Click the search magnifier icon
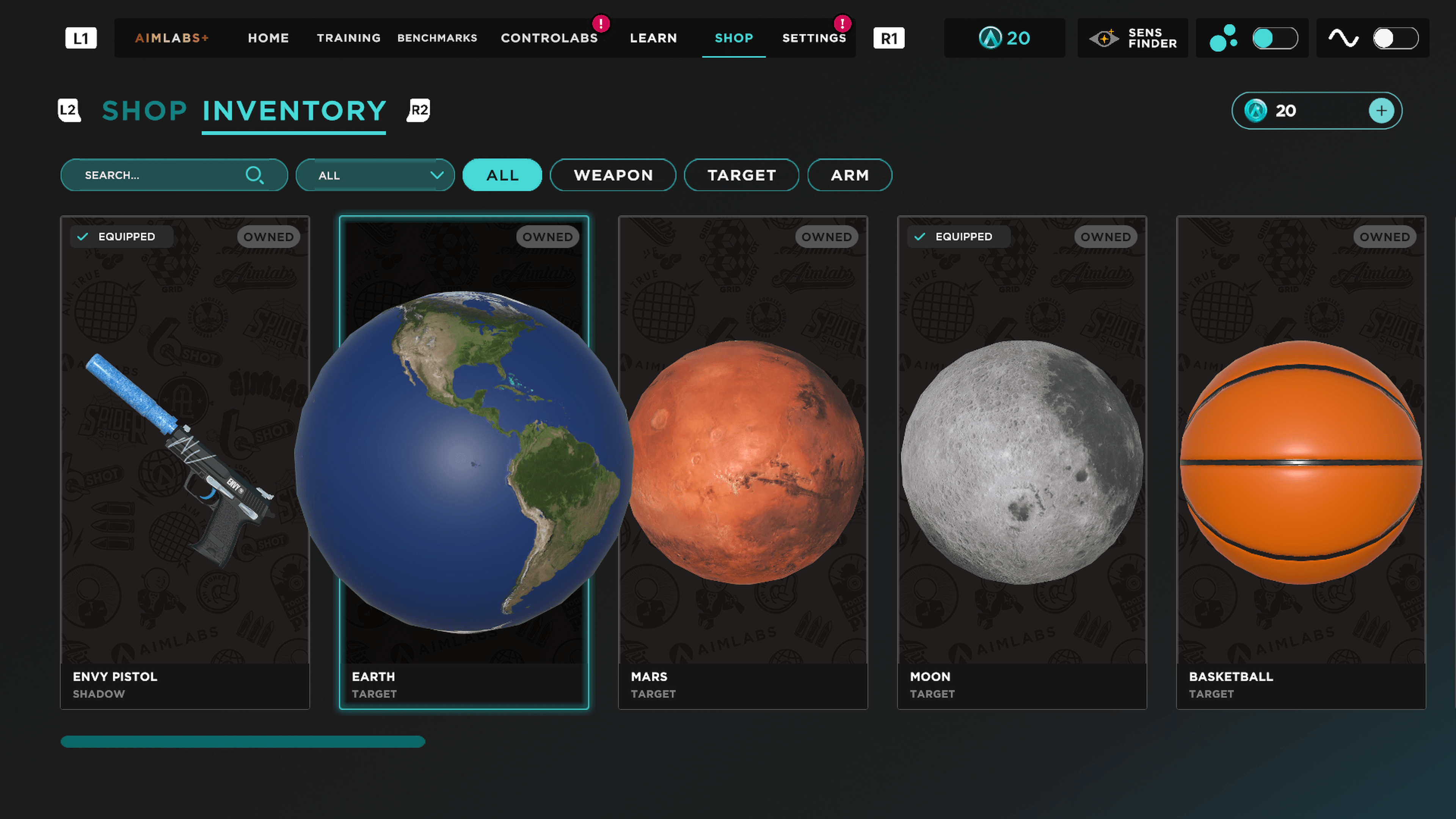Image resolution: width=1456 pixels, height=819 pixels. pyautogui.click(x=254, y=175)
